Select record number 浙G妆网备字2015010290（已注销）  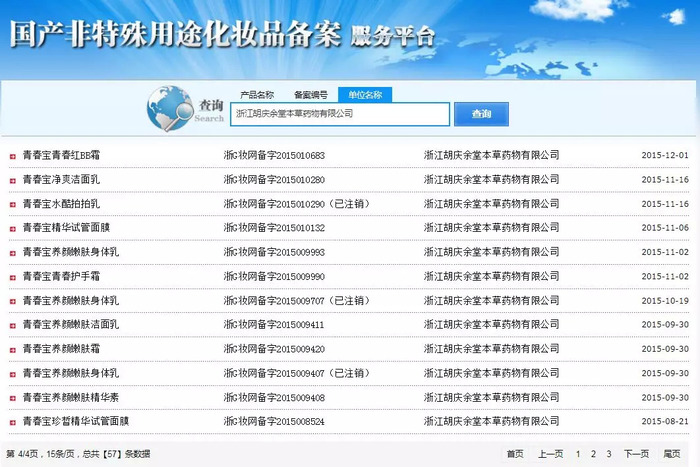[x=297, y=204]
